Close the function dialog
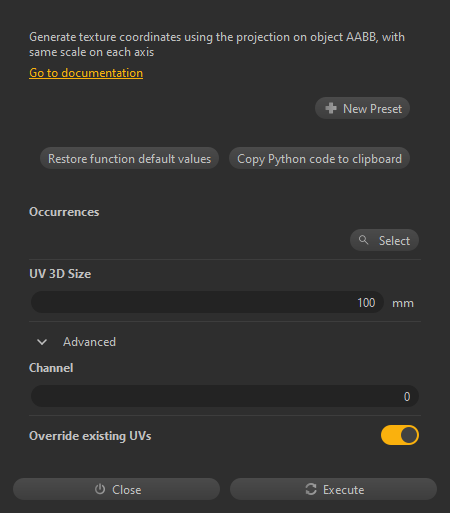Viewport: 450px width, 513px height. coord(116,489)
